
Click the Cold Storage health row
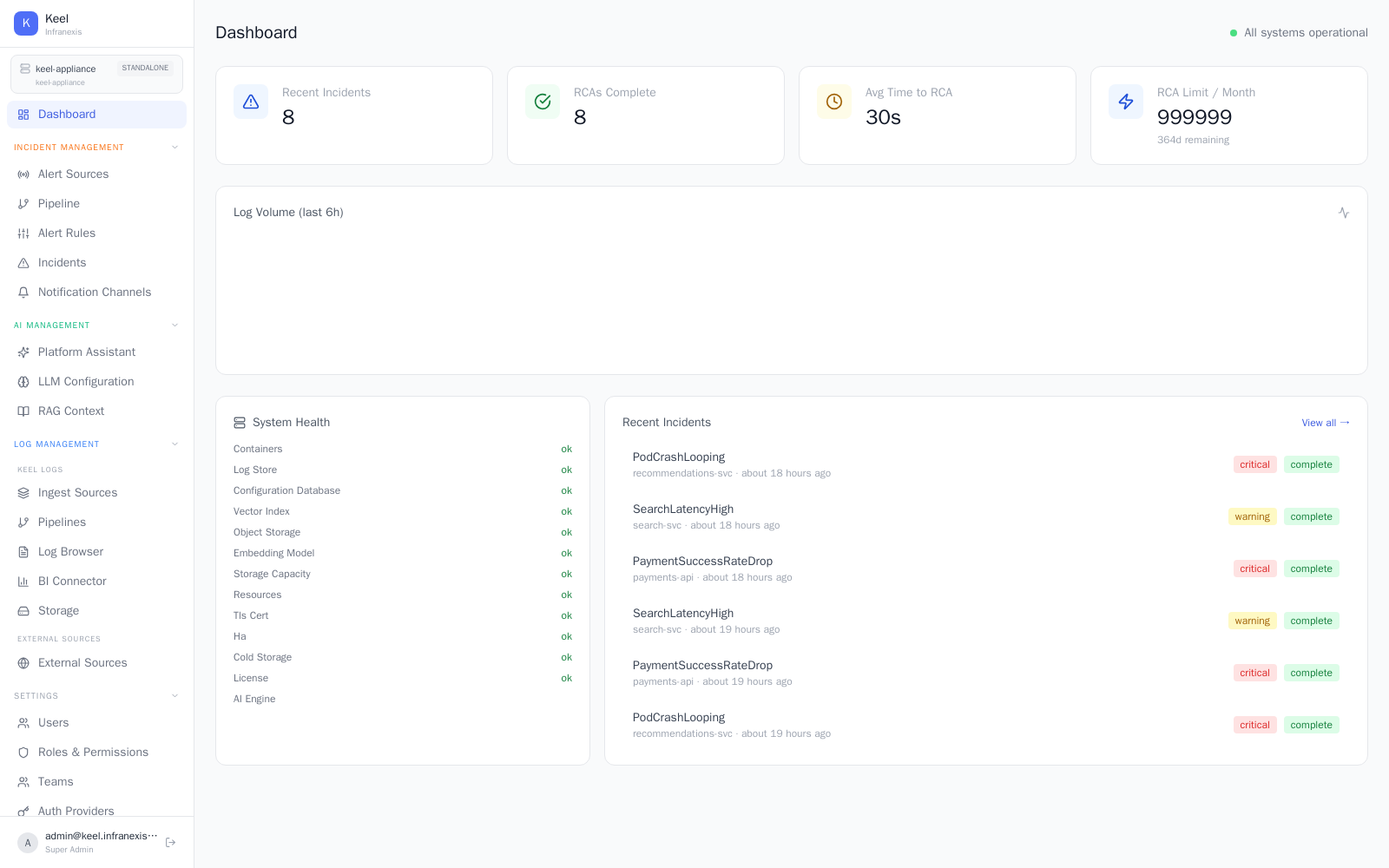[x=403, y=658]
